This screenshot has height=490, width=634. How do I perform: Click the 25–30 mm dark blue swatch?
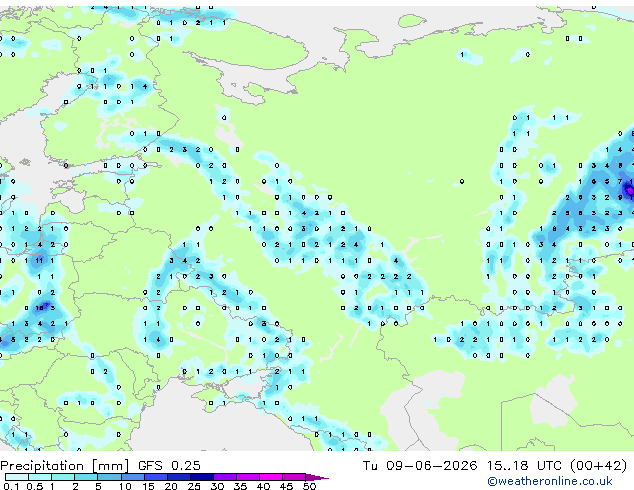coord(201,477)
